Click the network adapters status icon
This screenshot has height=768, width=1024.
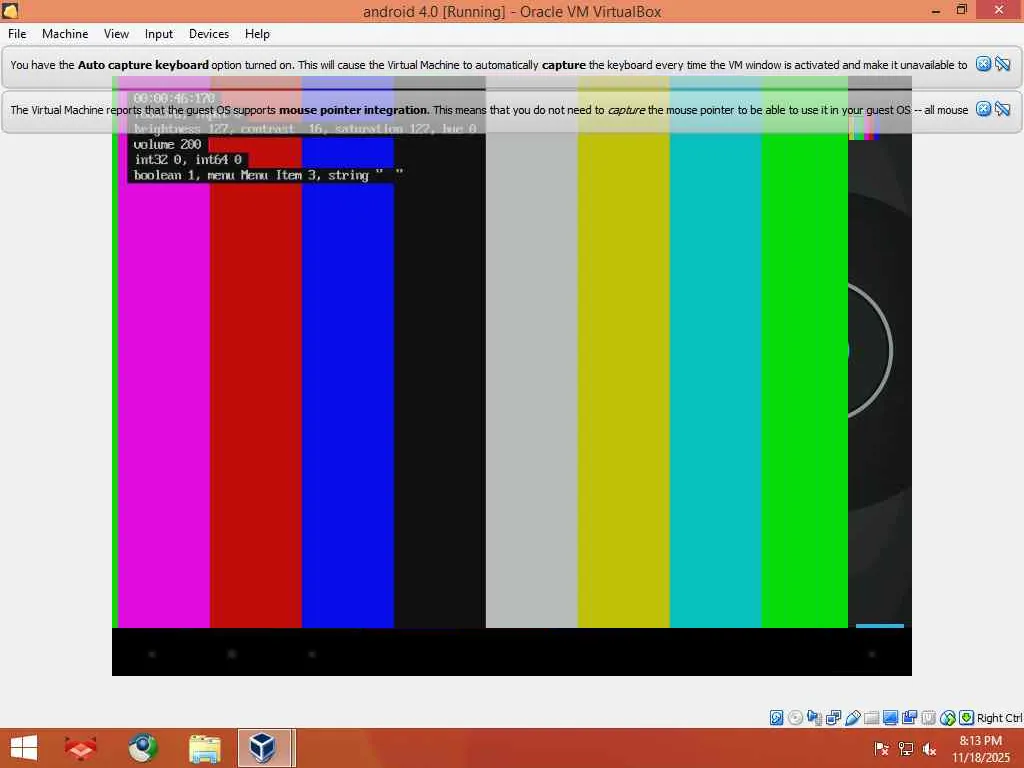tap(833, 718)
